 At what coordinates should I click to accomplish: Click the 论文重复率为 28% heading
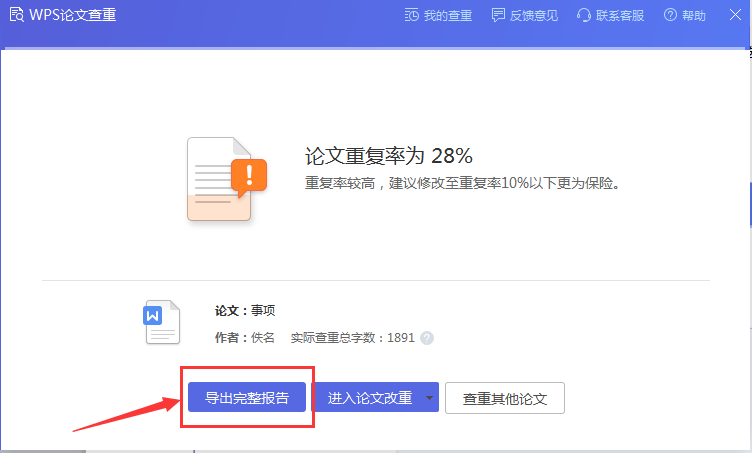pos(388,156)
